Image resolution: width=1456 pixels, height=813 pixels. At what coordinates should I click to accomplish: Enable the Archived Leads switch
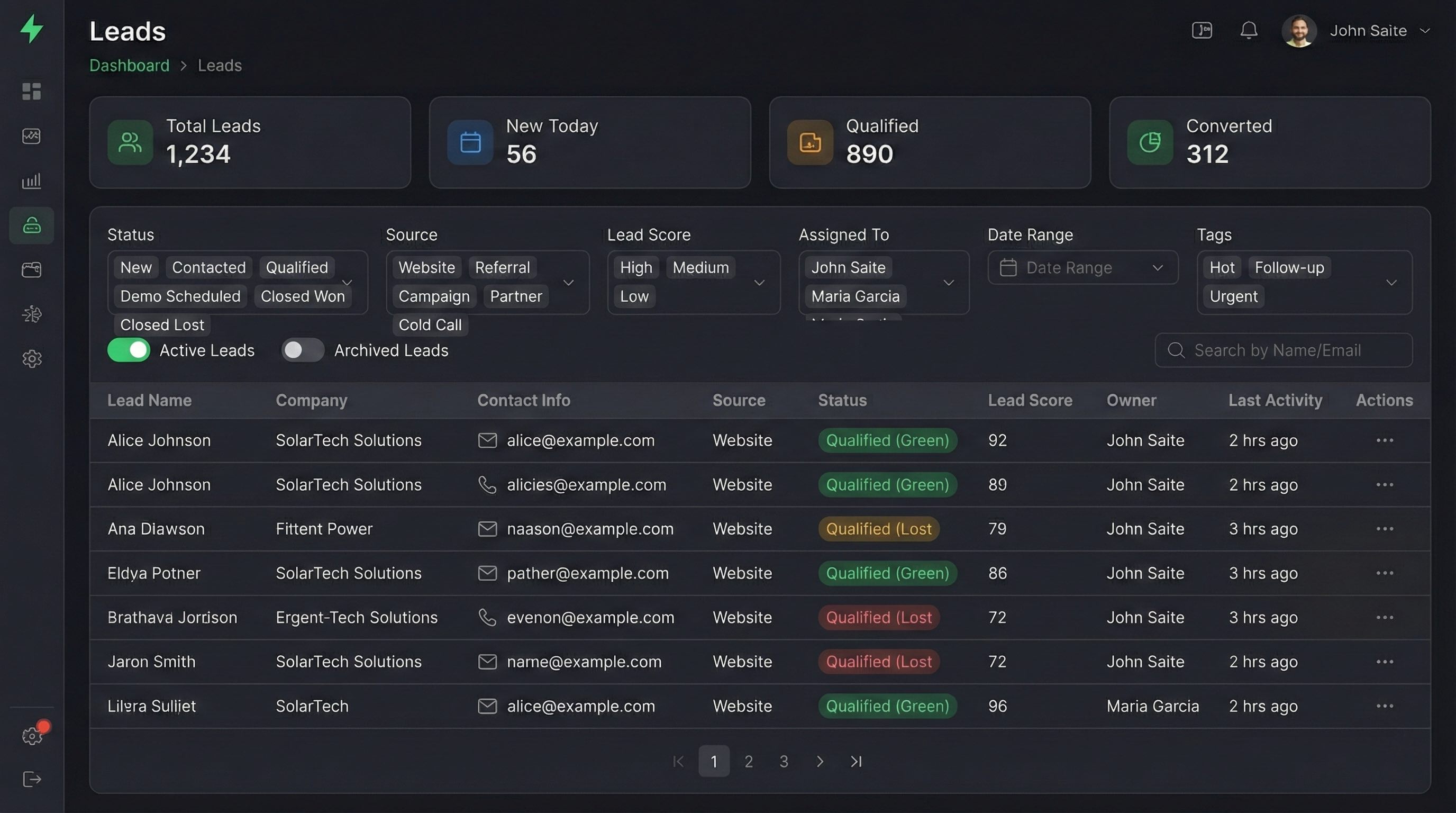(303, 350)
